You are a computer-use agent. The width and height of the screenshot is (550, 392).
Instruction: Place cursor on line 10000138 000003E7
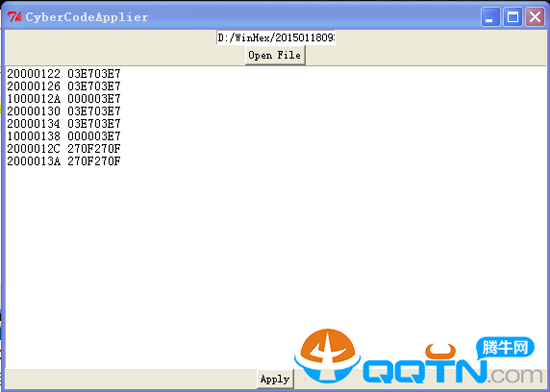click(64, 136)
